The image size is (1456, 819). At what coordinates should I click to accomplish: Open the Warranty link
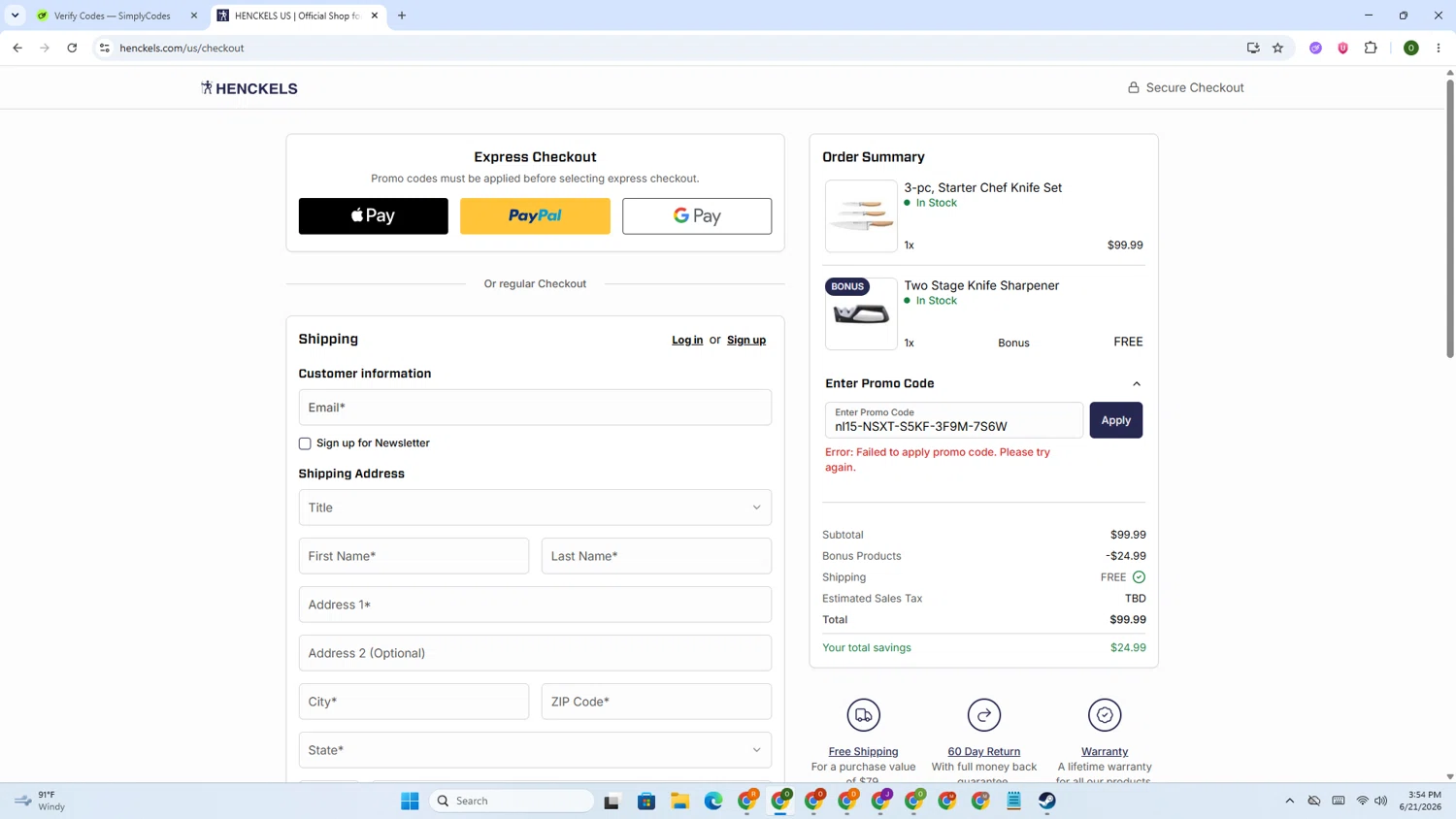[x=1105, y=751]
